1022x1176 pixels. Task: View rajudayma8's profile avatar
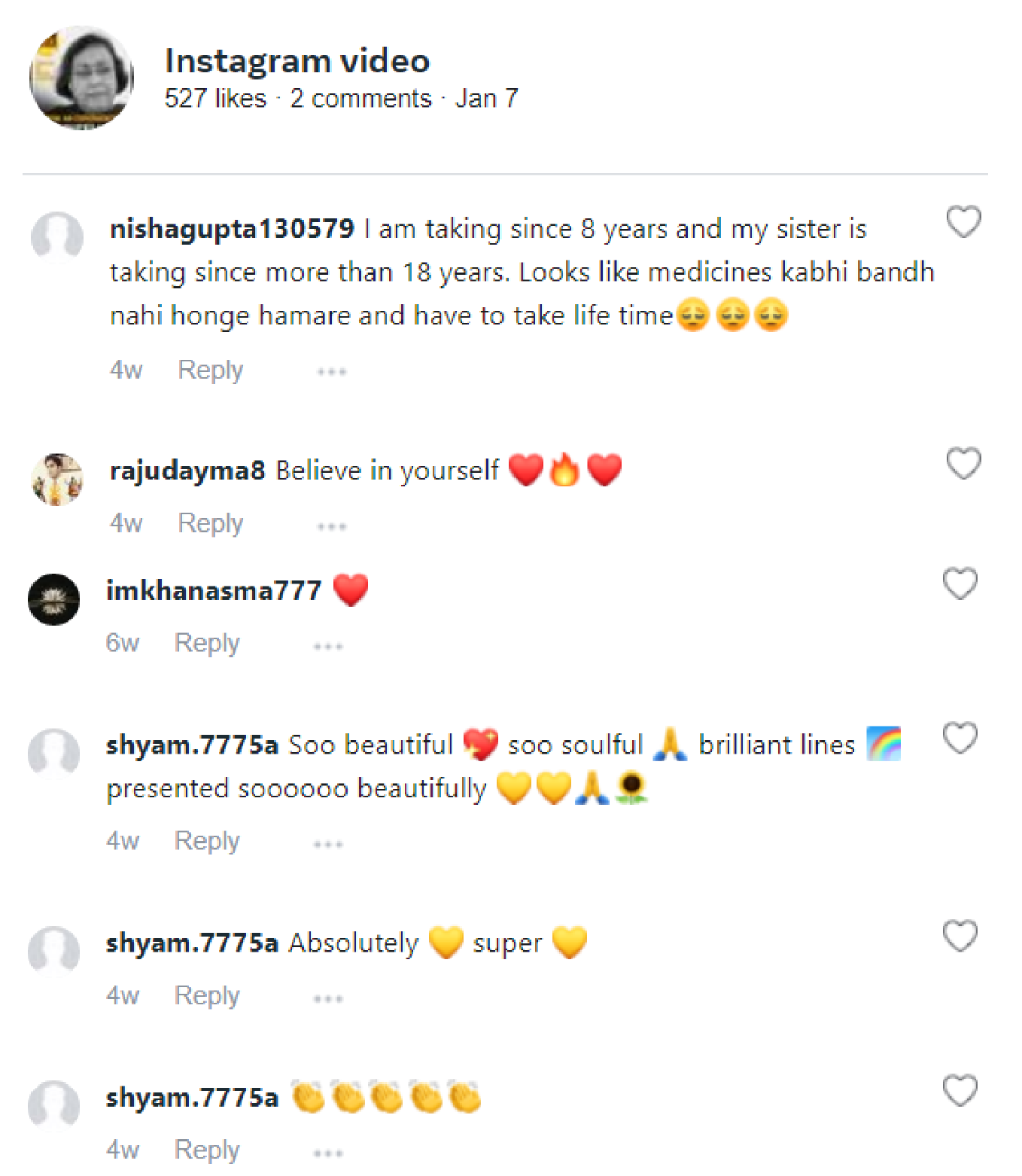[57, 480]
